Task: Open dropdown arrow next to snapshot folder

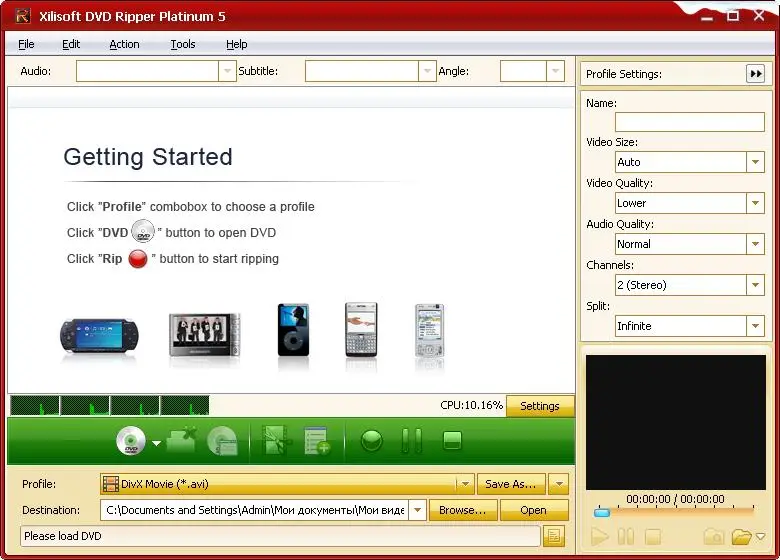Action: coord(760,536)
